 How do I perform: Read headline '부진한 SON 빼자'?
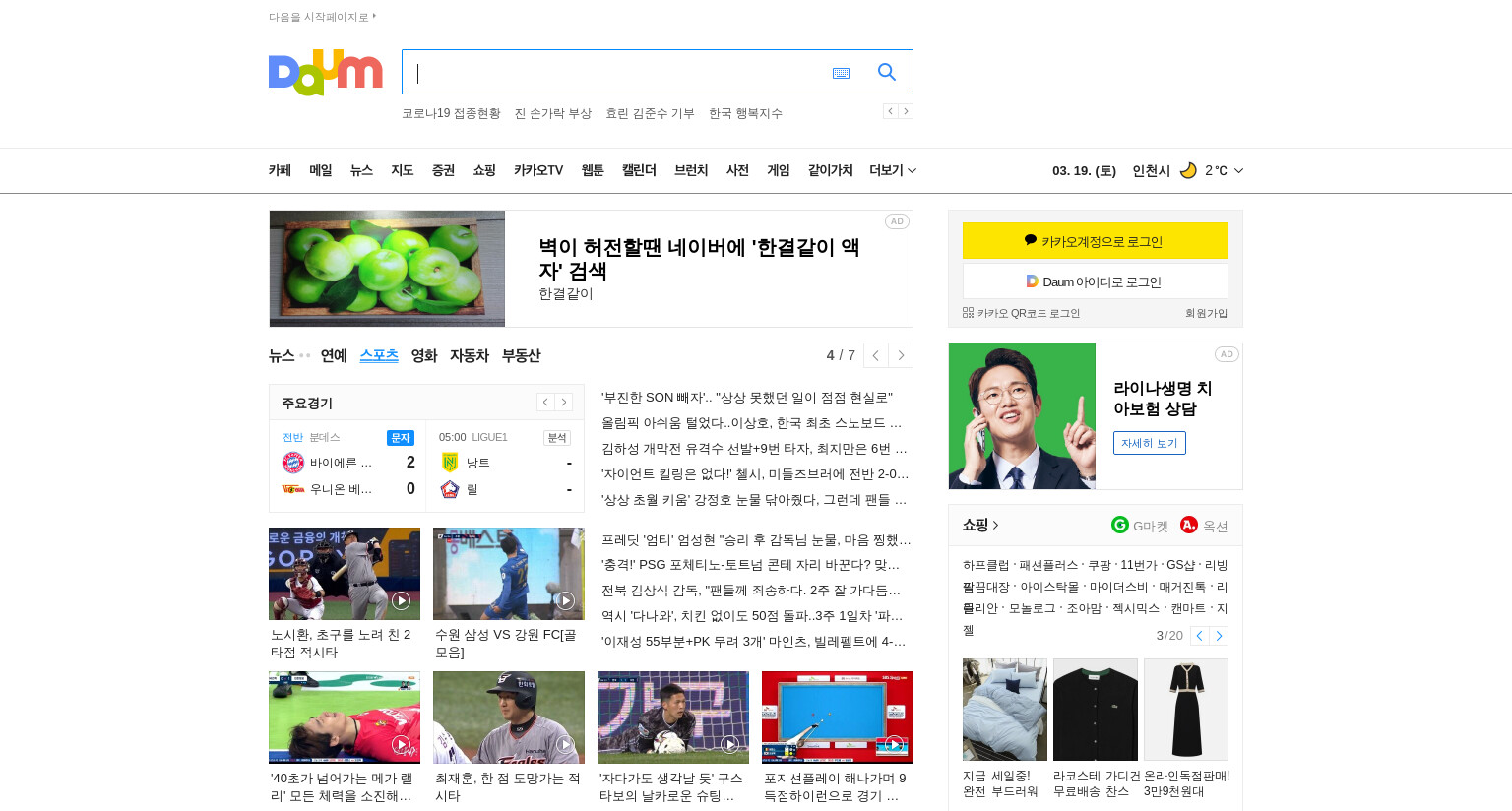(747, 397)
